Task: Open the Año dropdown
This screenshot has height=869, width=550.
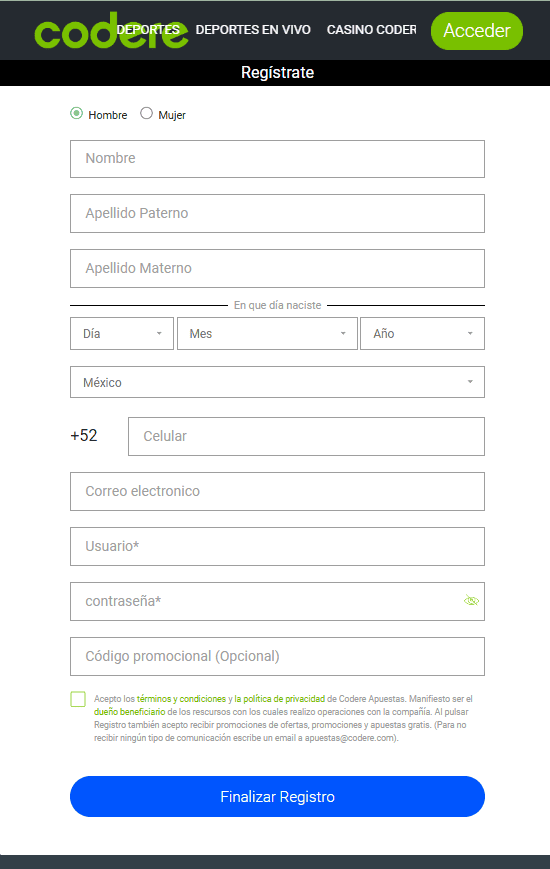Action: pyautogui.click(x=422, y=334)
